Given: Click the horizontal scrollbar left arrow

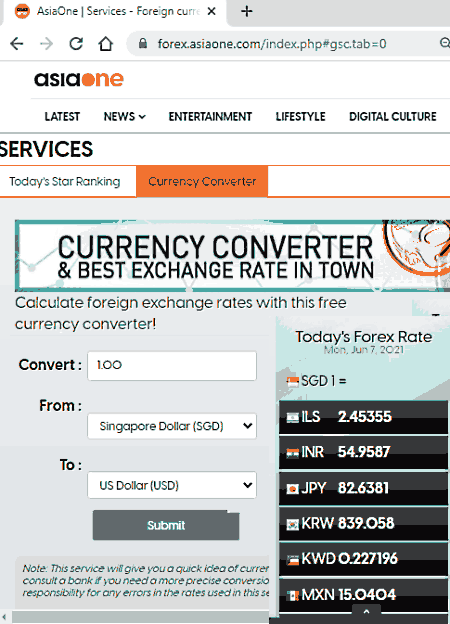Looking at the screenshot, I should coord(4,617).
